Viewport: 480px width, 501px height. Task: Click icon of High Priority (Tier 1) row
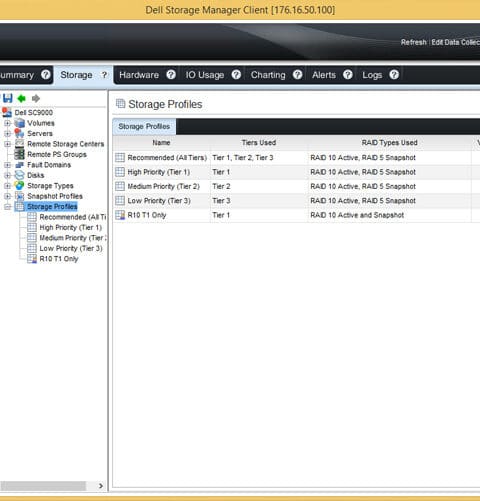[x=120, y=172]
